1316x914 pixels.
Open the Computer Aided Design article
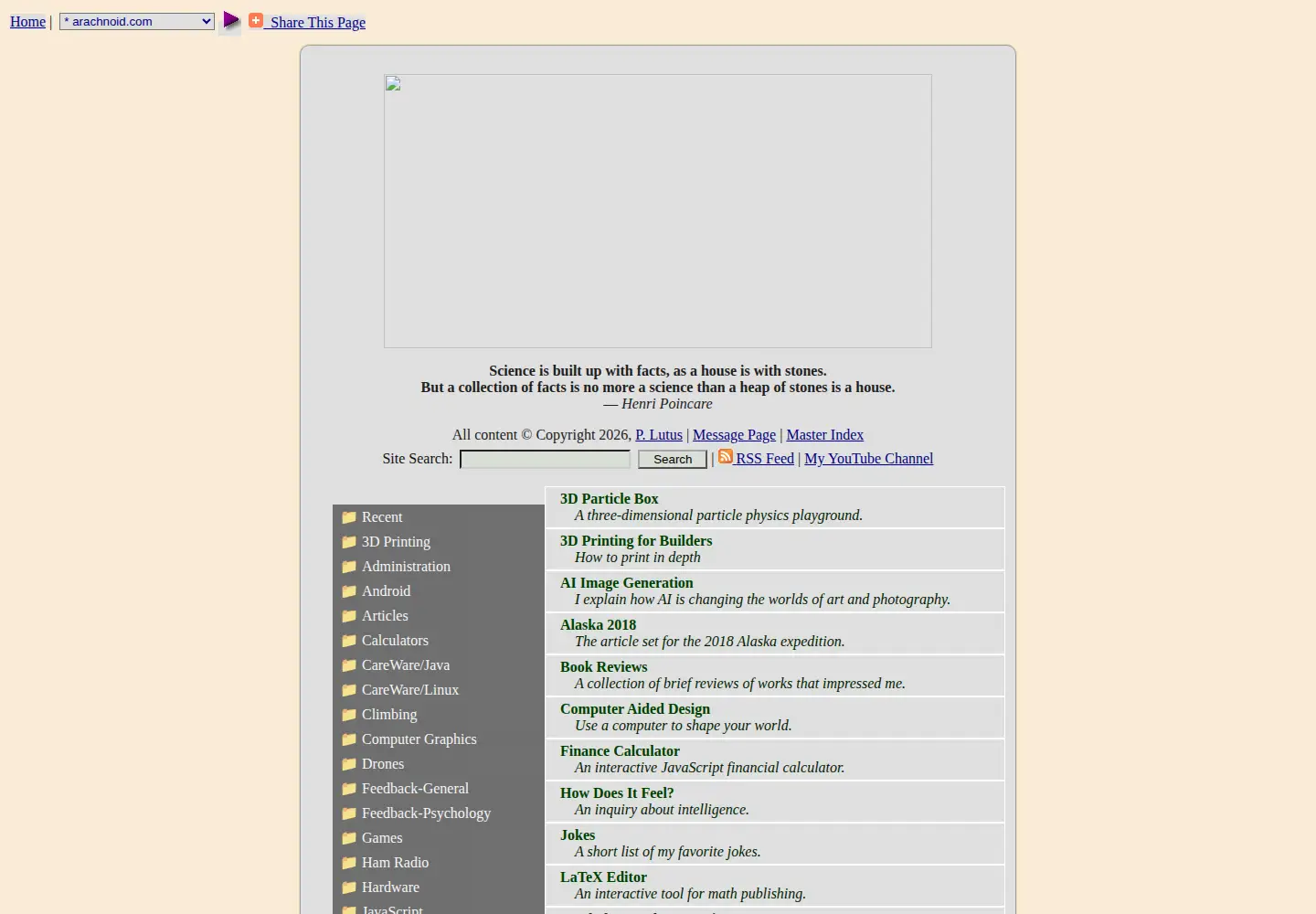pos(635,709)
